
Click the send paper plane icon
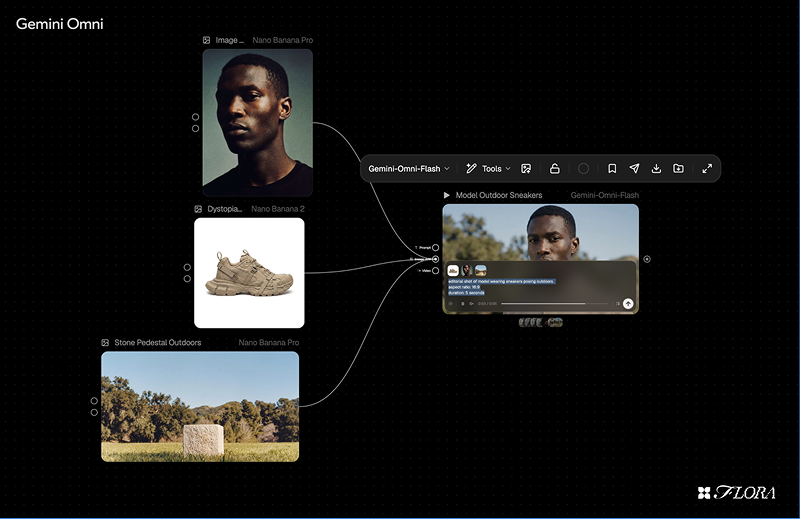tap(634, 168)
